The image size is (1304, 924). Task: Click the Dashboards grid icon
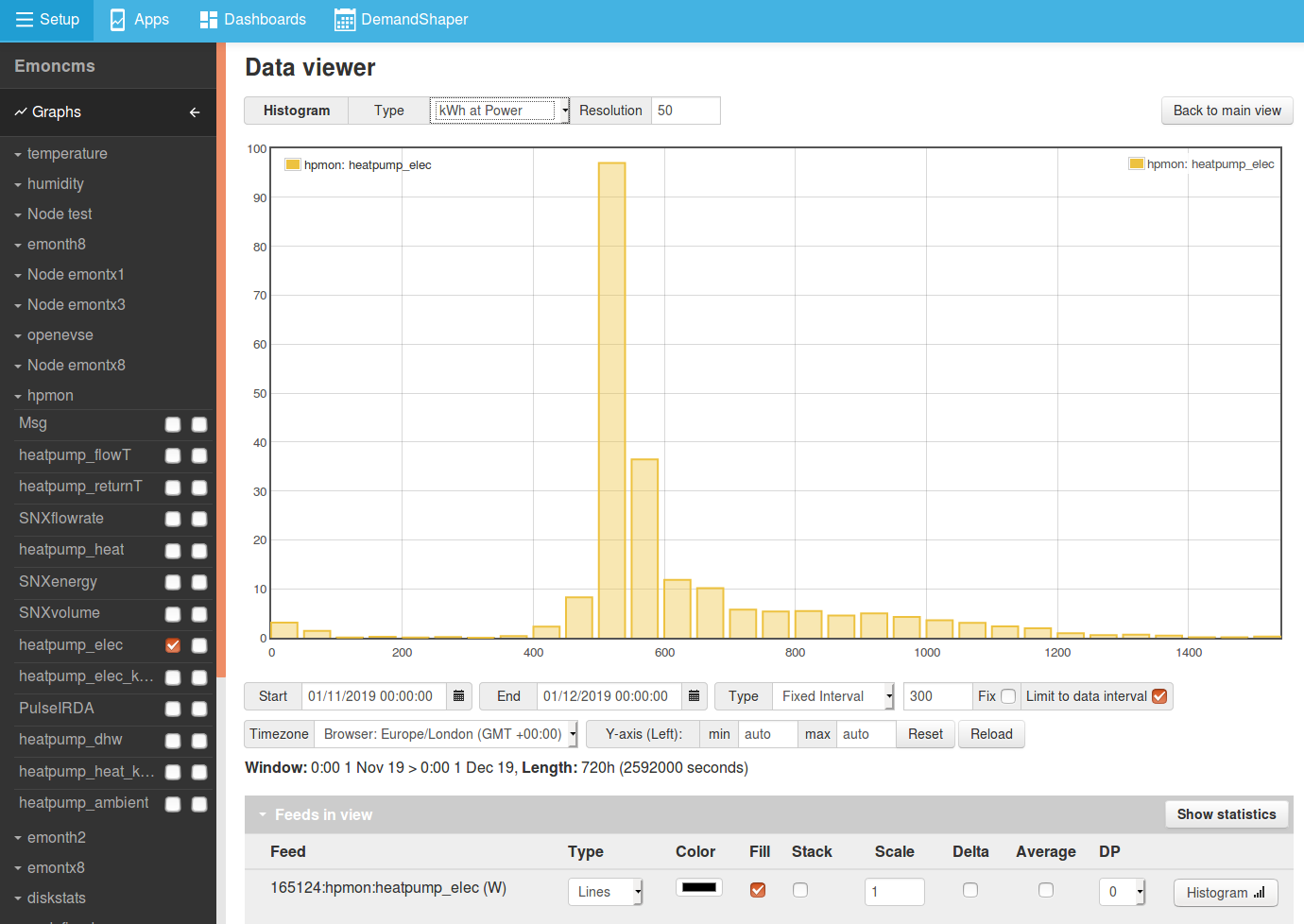(209, 20)
